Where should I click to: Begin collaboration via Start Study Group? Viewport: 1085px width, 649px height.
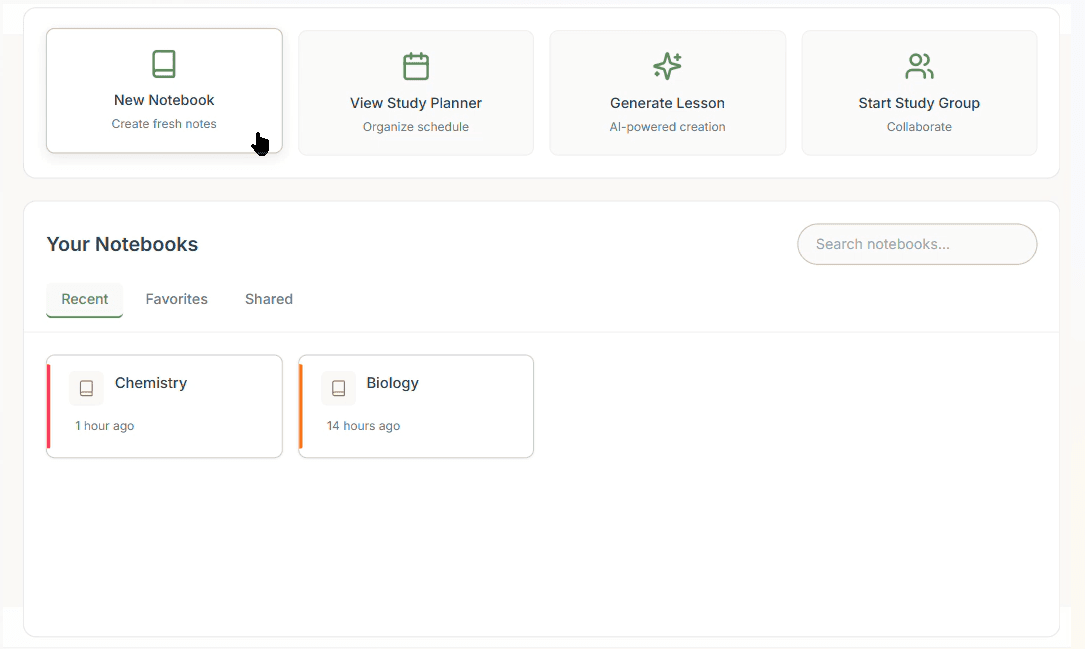pyautogui.click(x=919, y=92)
